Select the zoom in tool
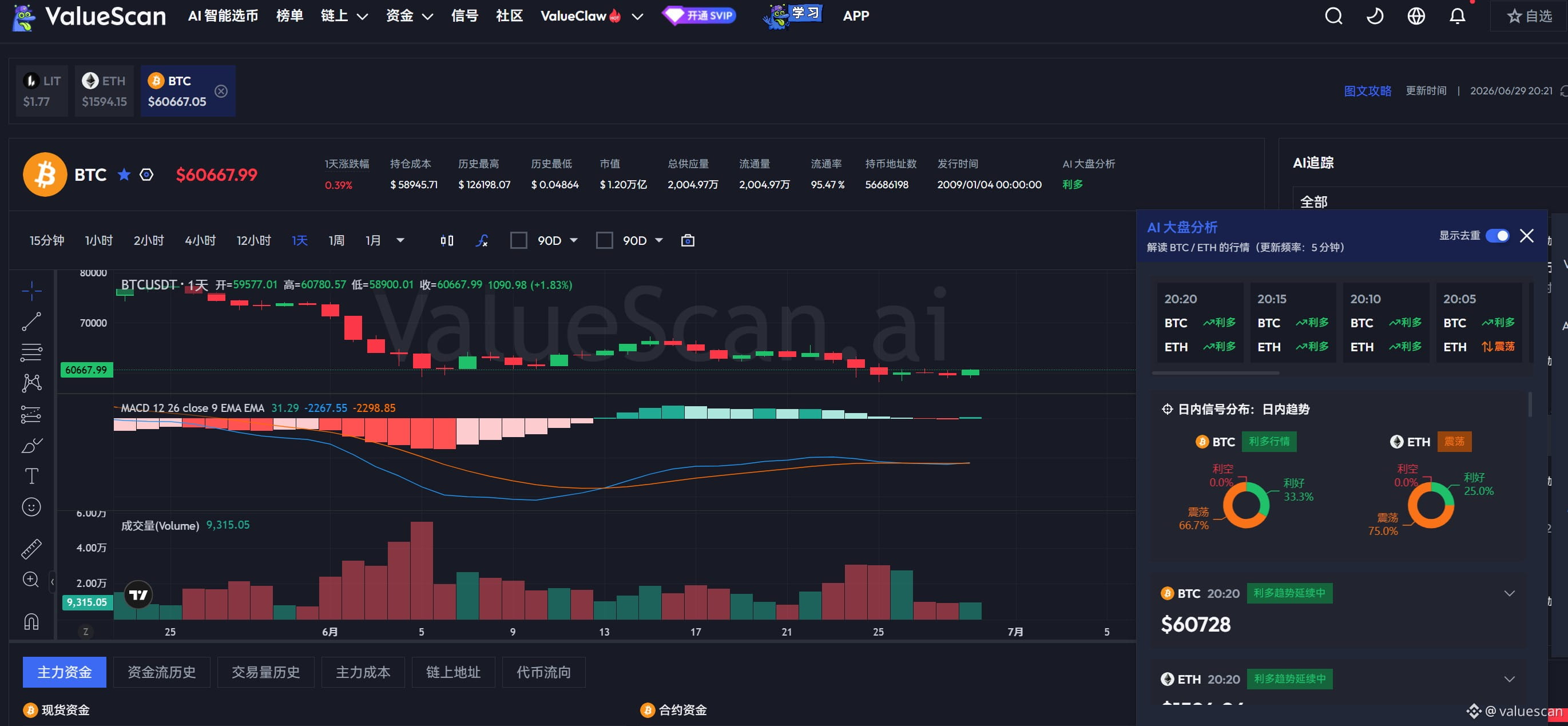The height and width of the screenshot is (726, 1568). tap(31, 580)
